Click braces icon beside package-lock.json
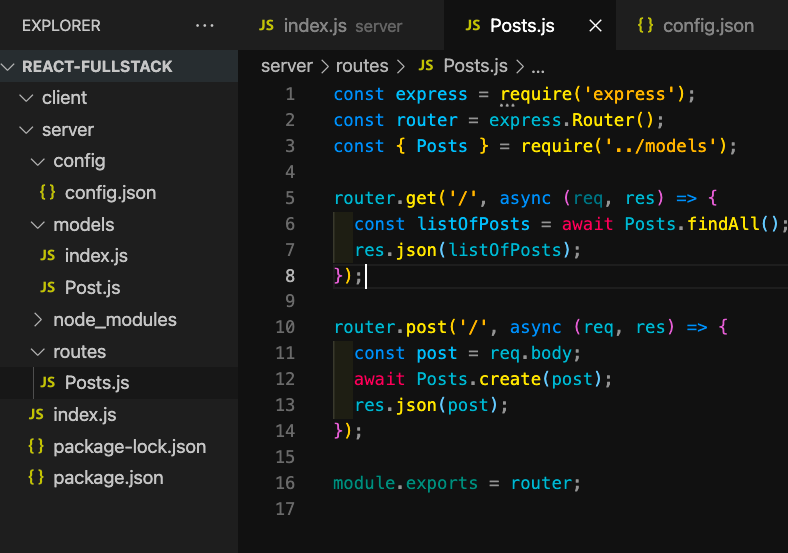The image size is (788, 553). [36, 446]
